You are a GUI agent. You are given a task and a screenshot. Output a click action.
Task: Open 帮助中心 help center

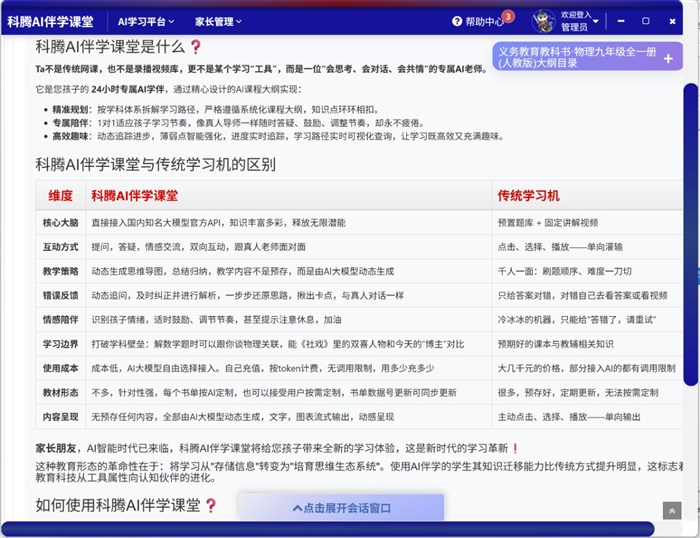tap(483, 21)
